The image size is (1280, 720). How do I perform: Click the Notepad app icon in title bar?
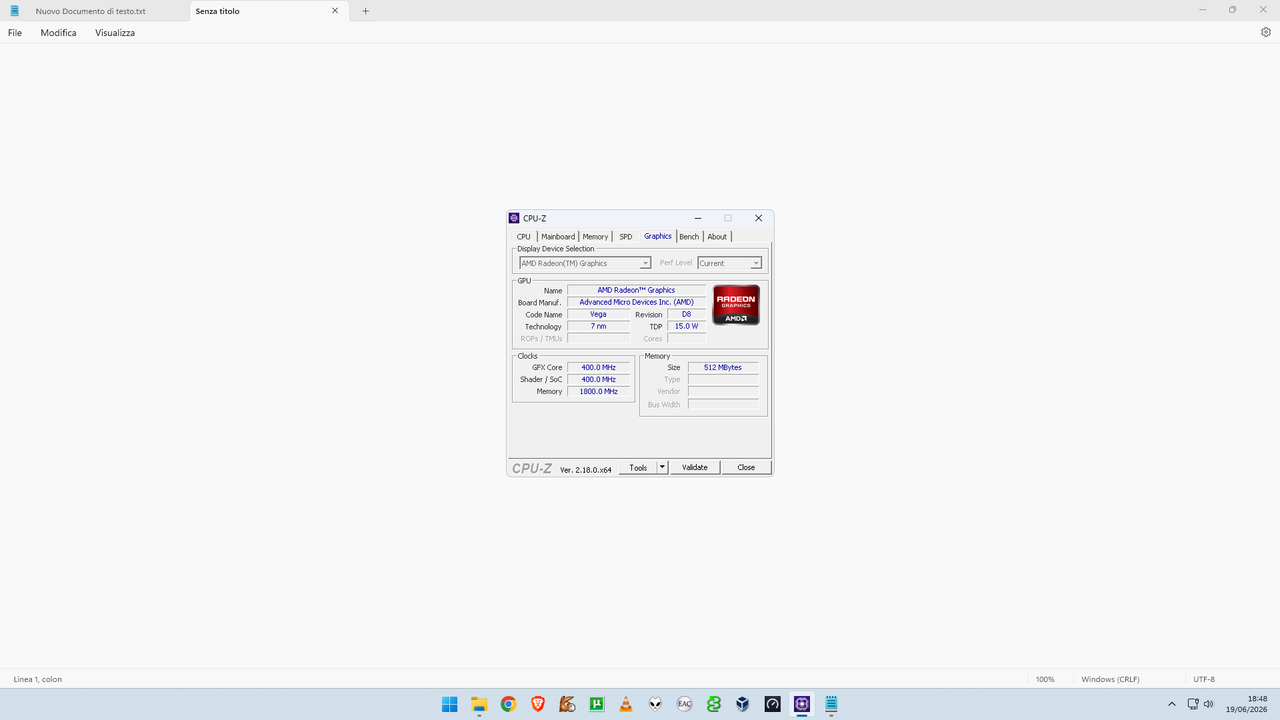coord(14,11)
